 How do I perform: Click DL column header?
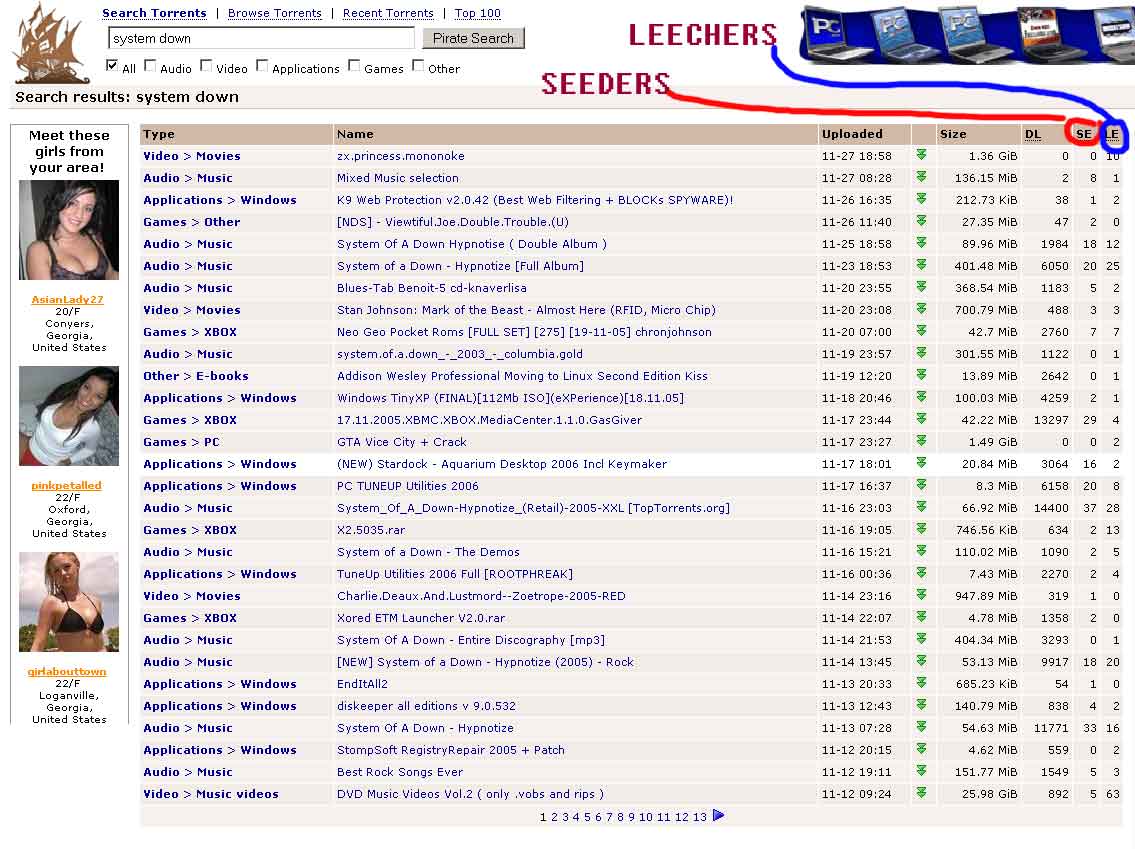(x=1033, y=134)
